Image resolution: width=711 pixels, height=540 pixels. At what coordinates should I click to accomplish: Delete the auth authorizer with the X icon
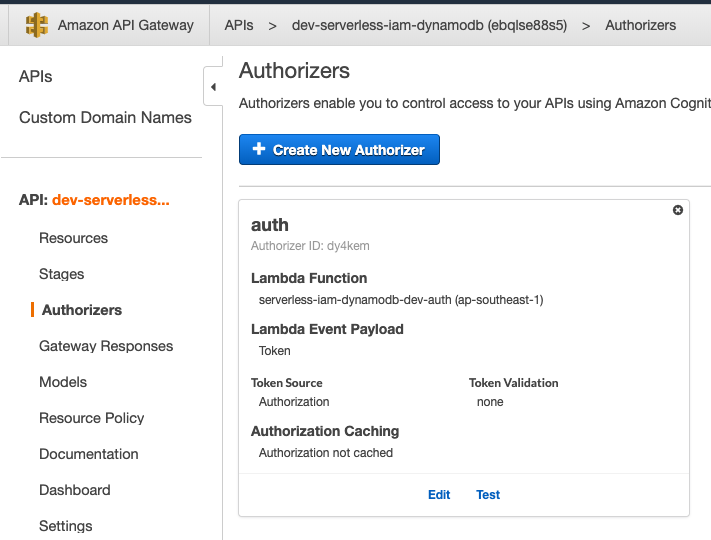pos(677,210)
